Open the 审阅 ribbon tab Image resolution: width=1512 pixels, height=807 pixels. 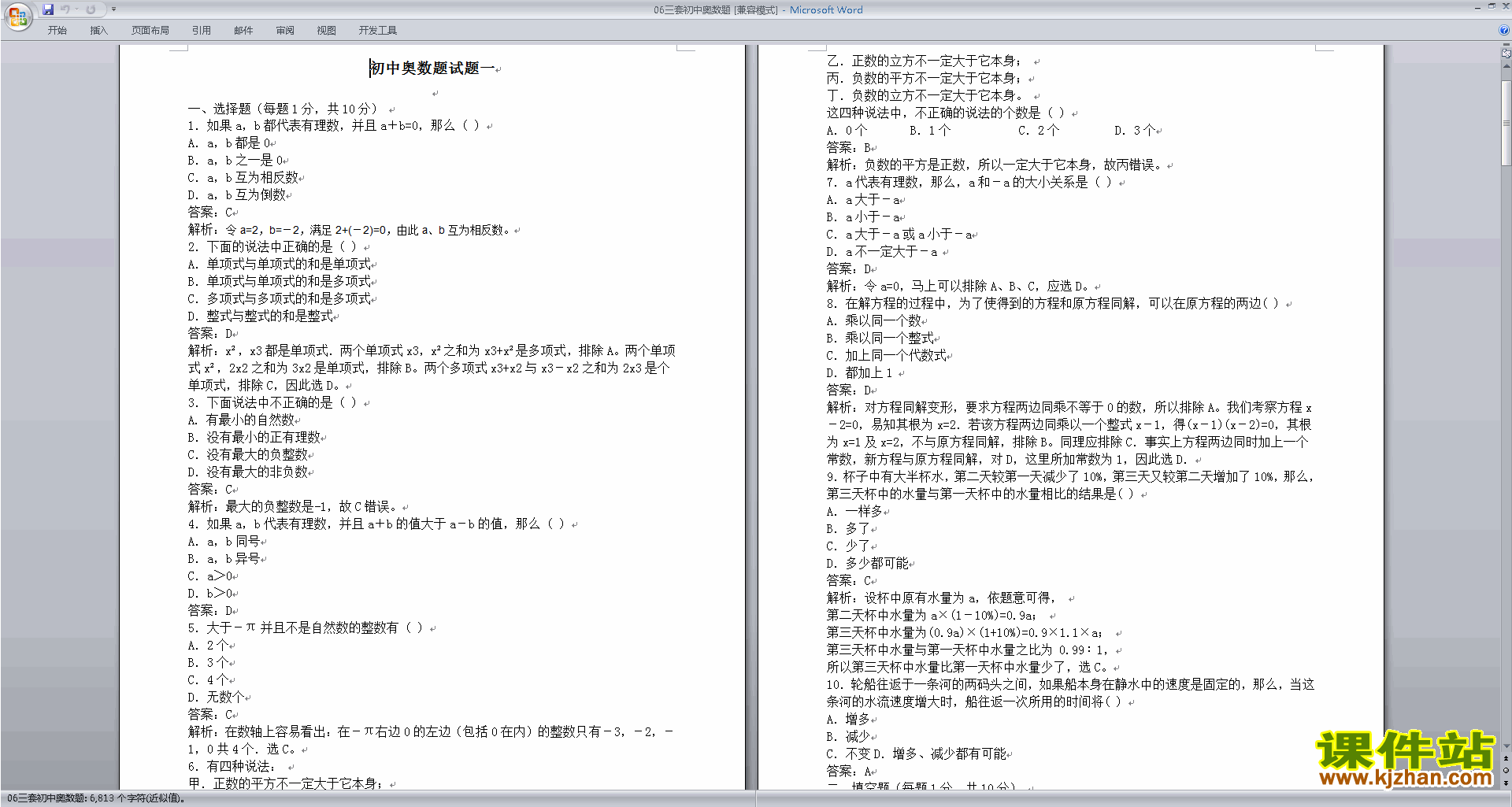285,30
